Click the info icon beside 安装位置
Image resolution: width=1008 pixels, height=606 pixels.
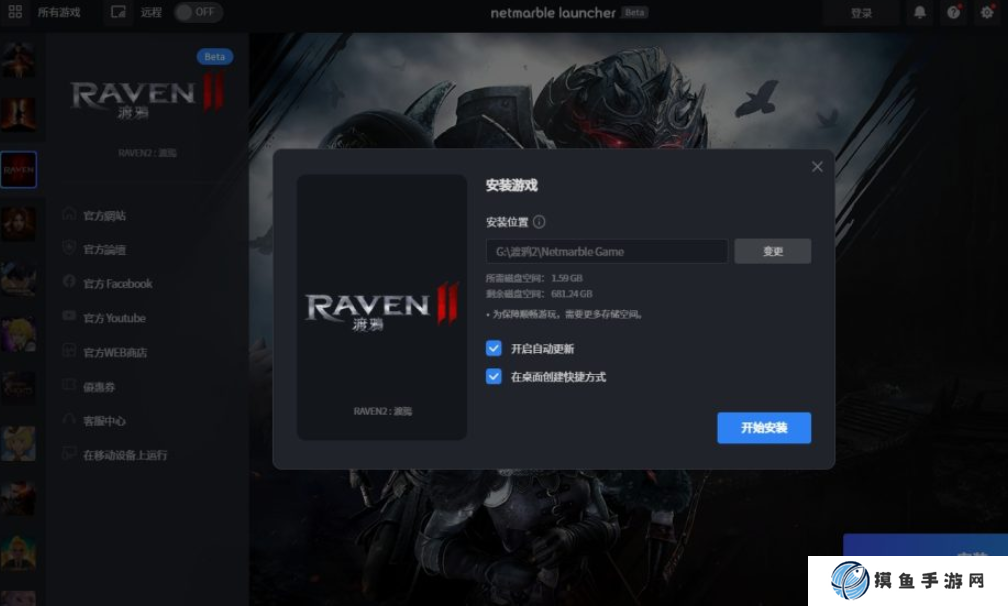click(539, 222)
